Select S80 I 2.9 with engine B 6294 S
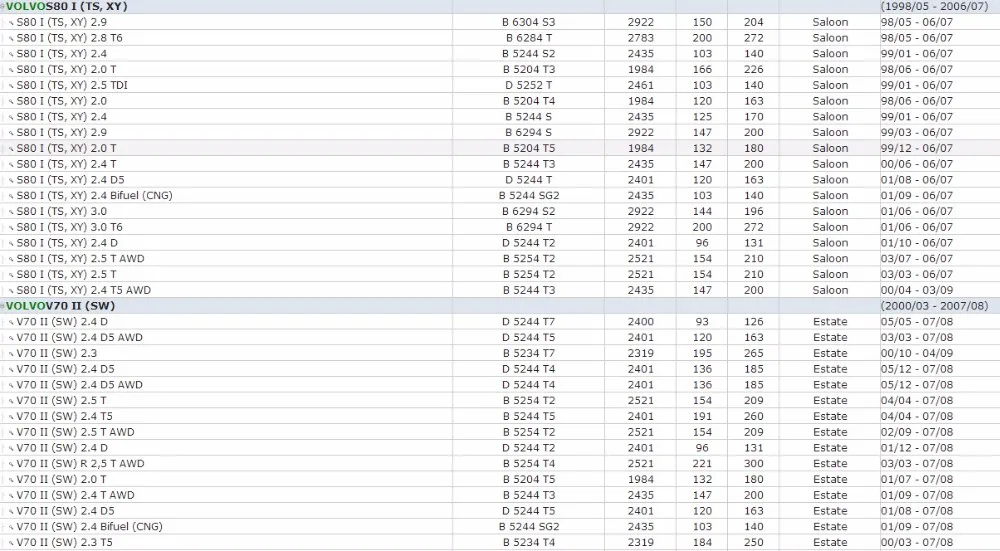 pos(500,132)
